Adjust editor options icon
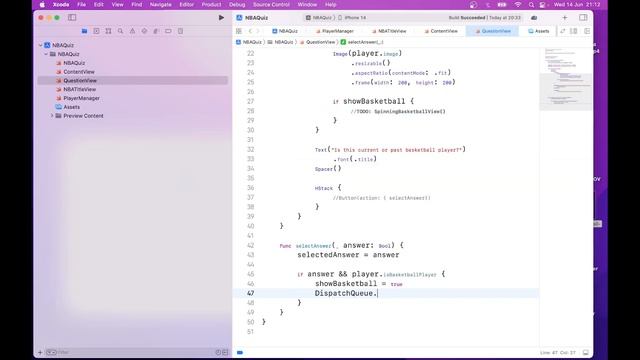This screenshot has width=640, height=360. [574, 31]
